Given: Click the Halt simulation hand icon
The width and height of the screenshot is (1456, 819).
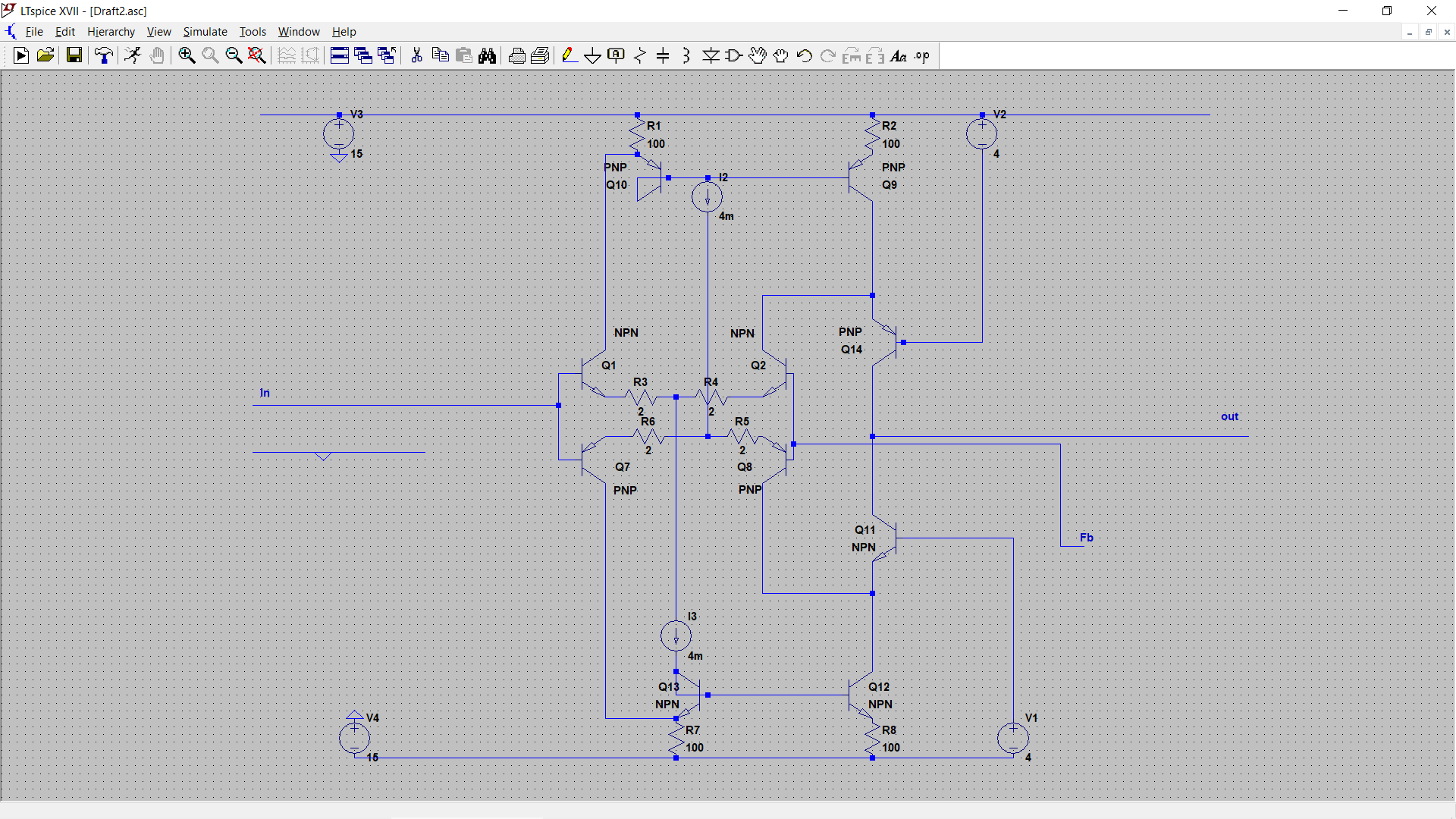Looking at the screenshot, I should [x=157, y=55].
